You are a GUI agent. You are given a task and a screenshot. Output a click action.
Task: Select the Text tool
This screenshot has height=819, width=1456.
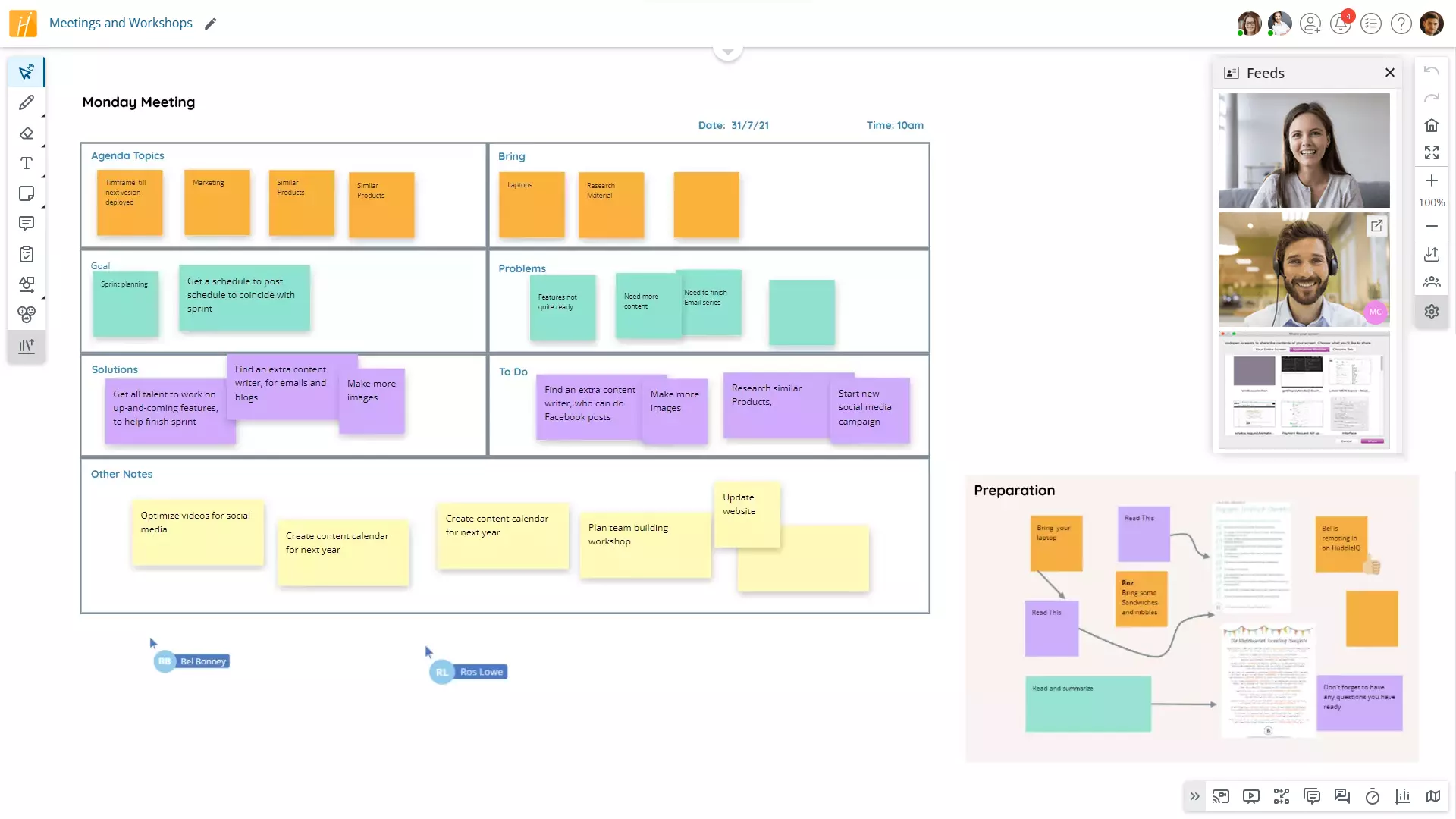click(x=27, y=163)
